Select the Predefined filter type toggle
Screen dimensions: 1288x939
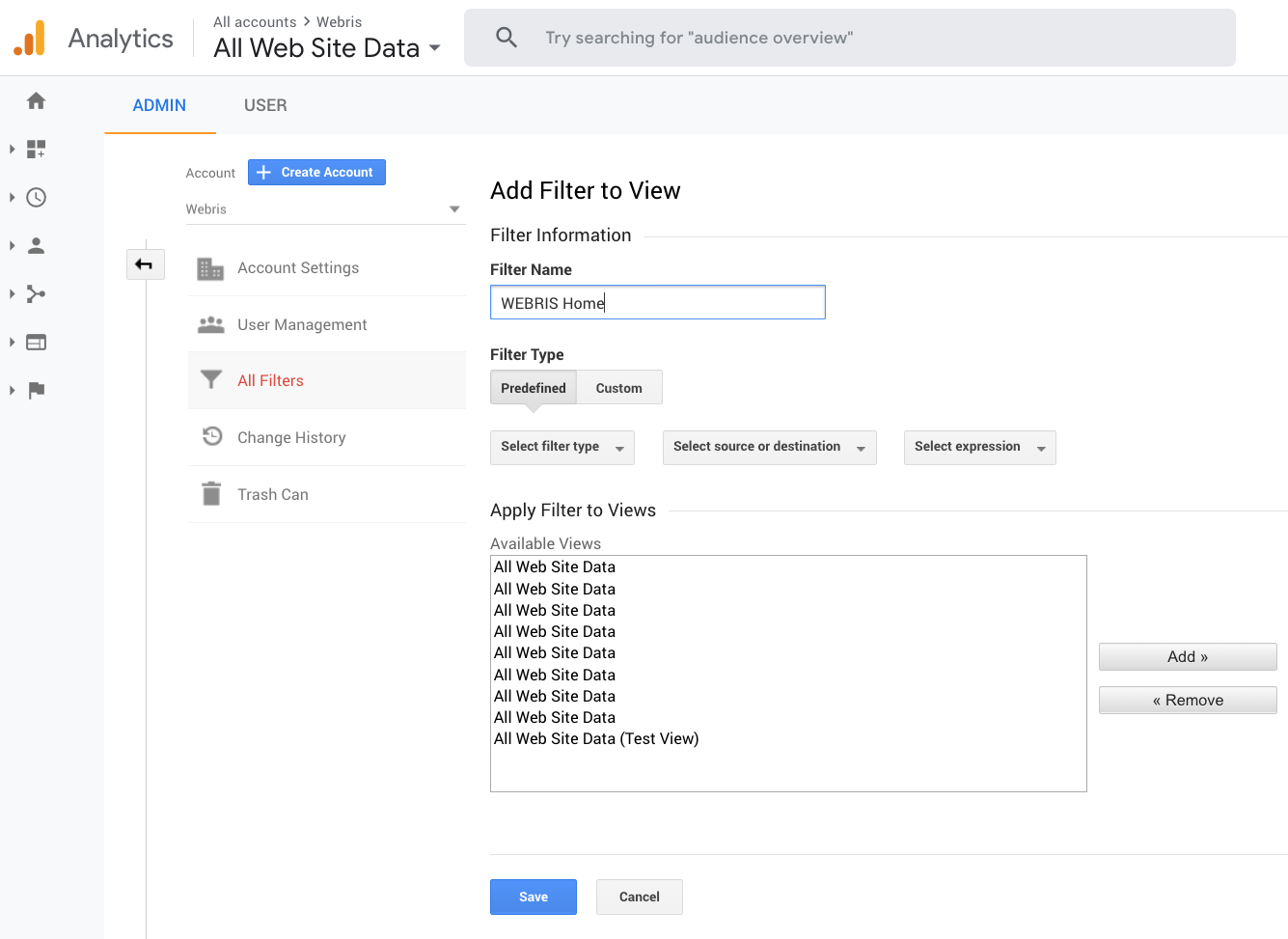(x=533, y=388)
